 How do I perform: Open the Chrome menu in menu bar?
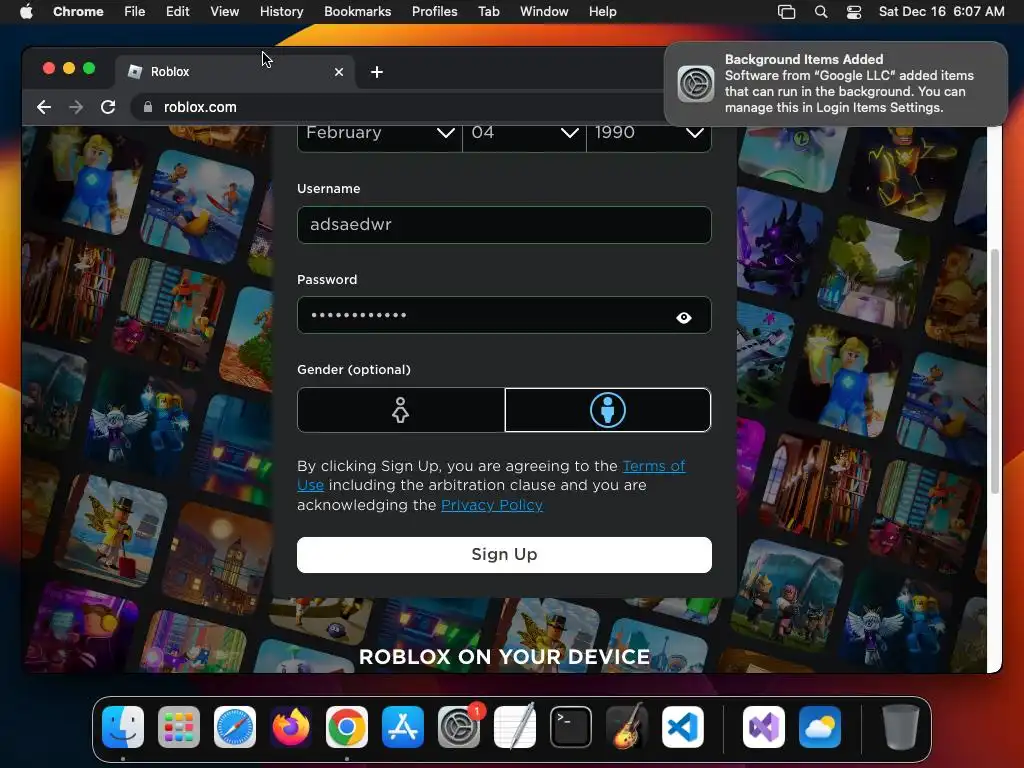pos(78,12)
